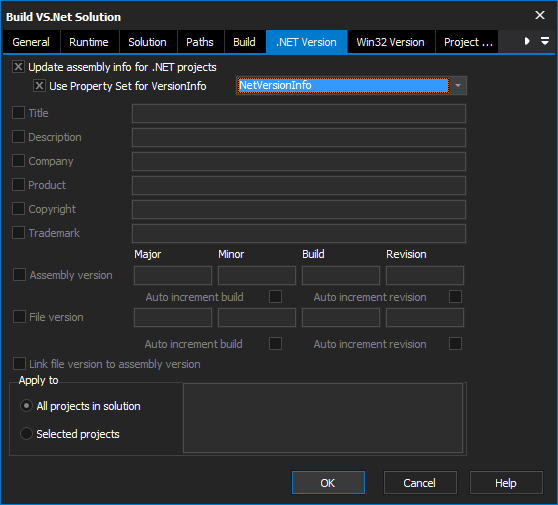Toggle File version Auto increment revision

456,344
